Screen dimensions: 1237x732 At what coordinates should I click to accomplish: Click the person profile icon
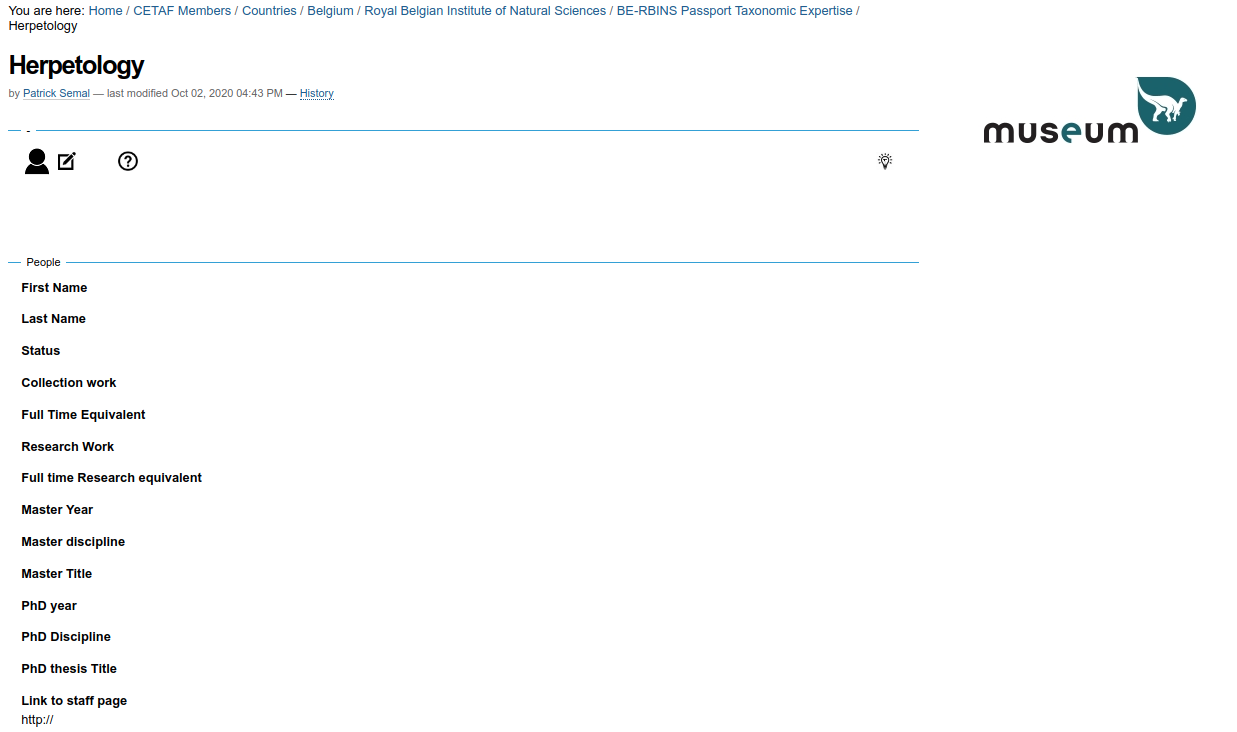pyautogui.click(x=37, y=161)
